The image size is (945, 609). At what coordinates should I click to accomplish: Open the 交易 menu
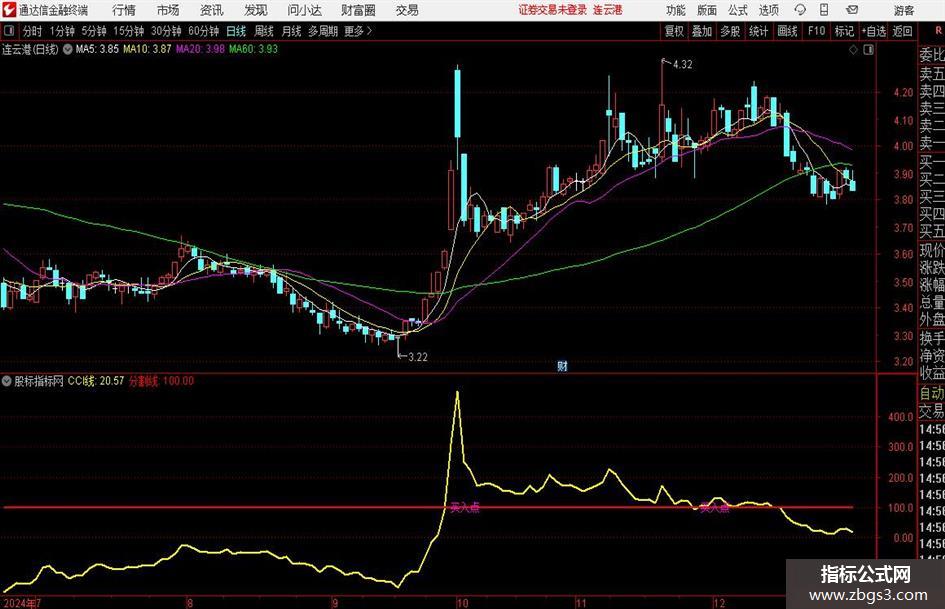click(x=407, y=10)
